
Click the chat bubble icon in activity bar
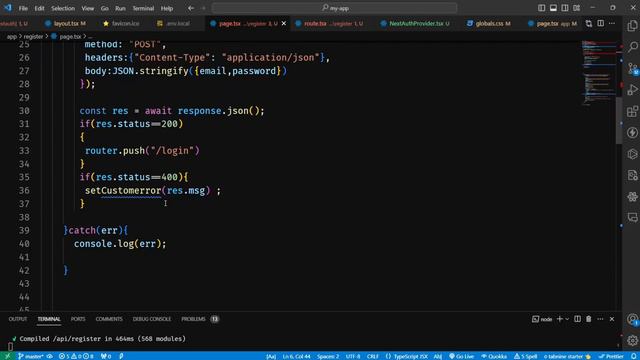pyautogui.click(x=632, y=218)
